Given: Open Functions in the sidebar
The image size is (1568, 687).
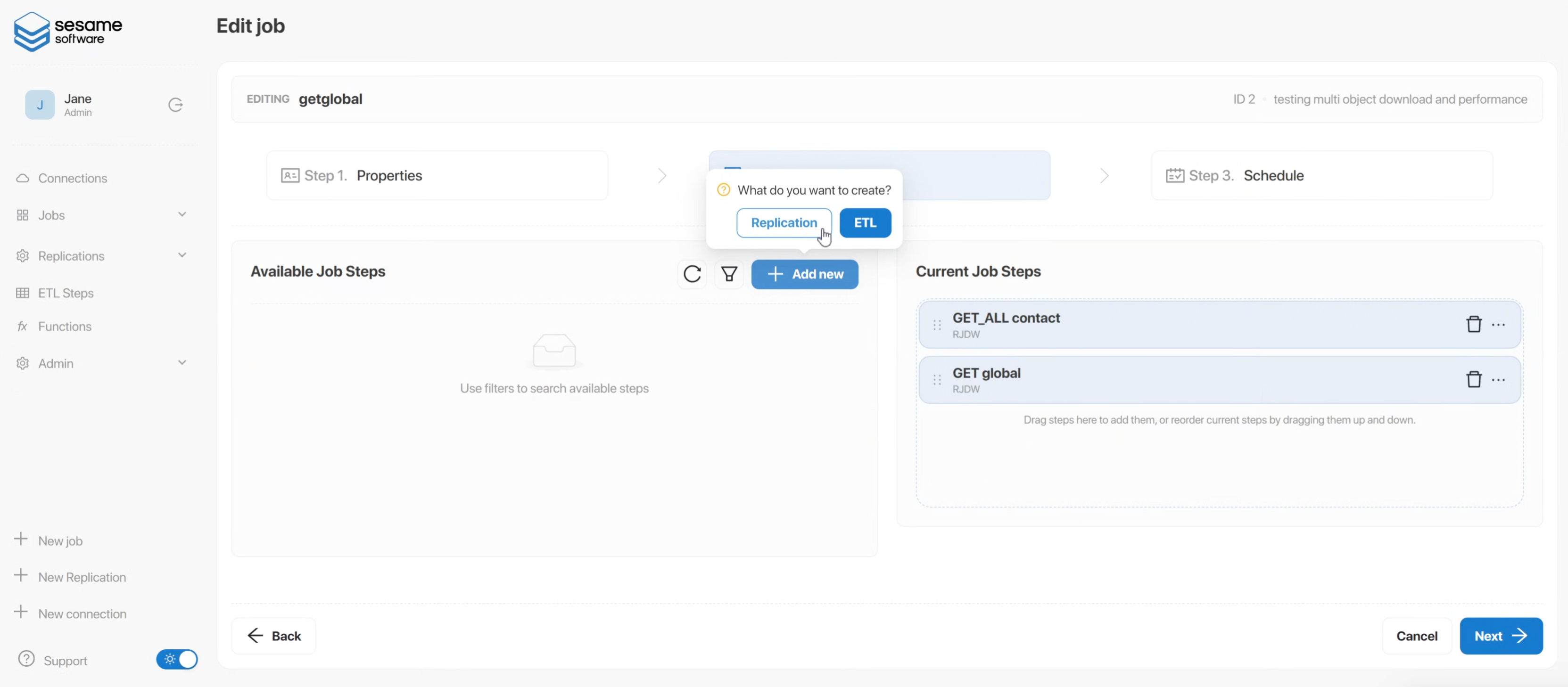Looking at the screenshot, I should click(65, 327).
